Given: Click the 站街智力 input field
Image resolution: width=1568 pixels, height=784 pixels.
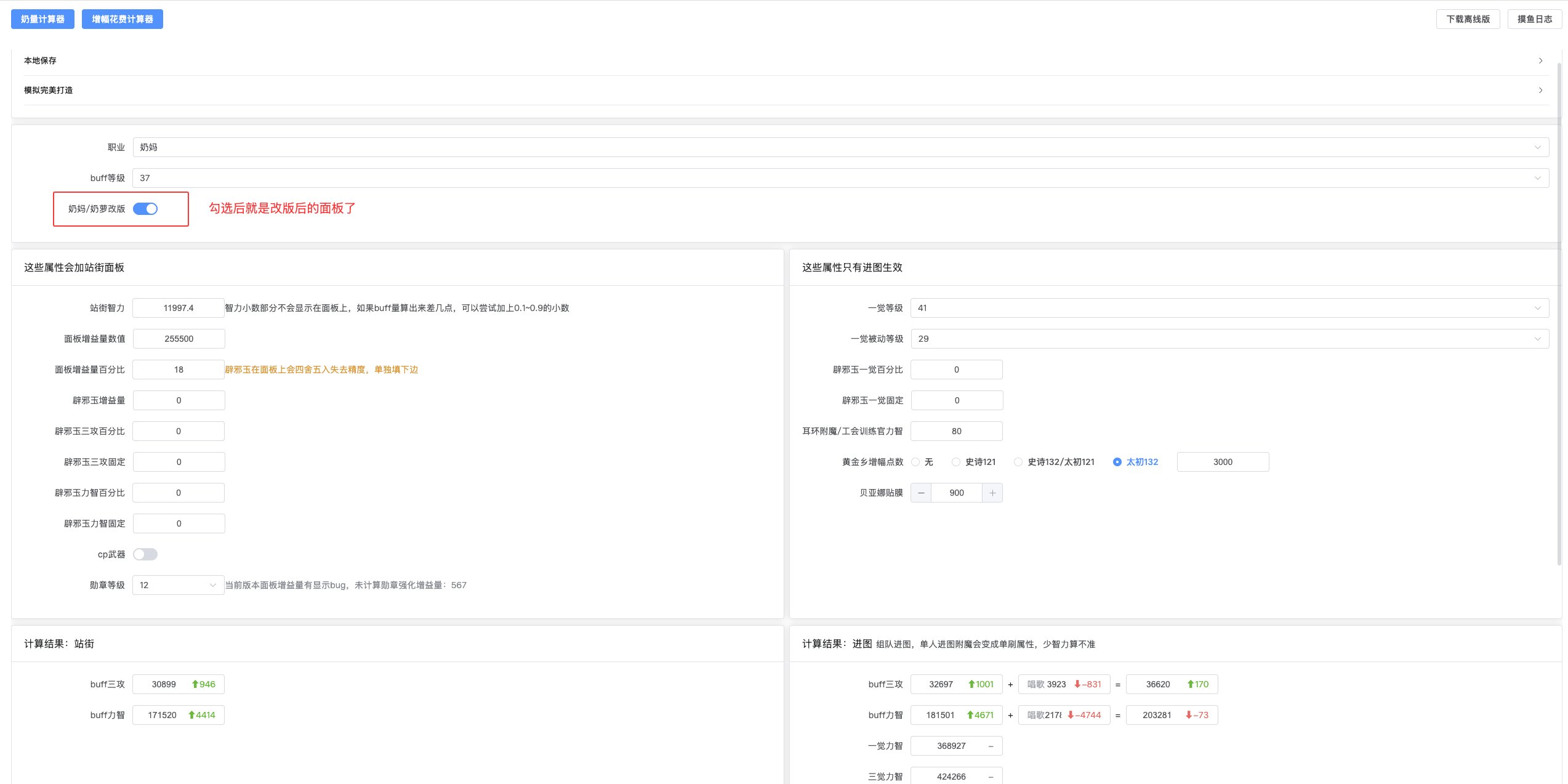Looking at the screenshot, I should point(179,307).
